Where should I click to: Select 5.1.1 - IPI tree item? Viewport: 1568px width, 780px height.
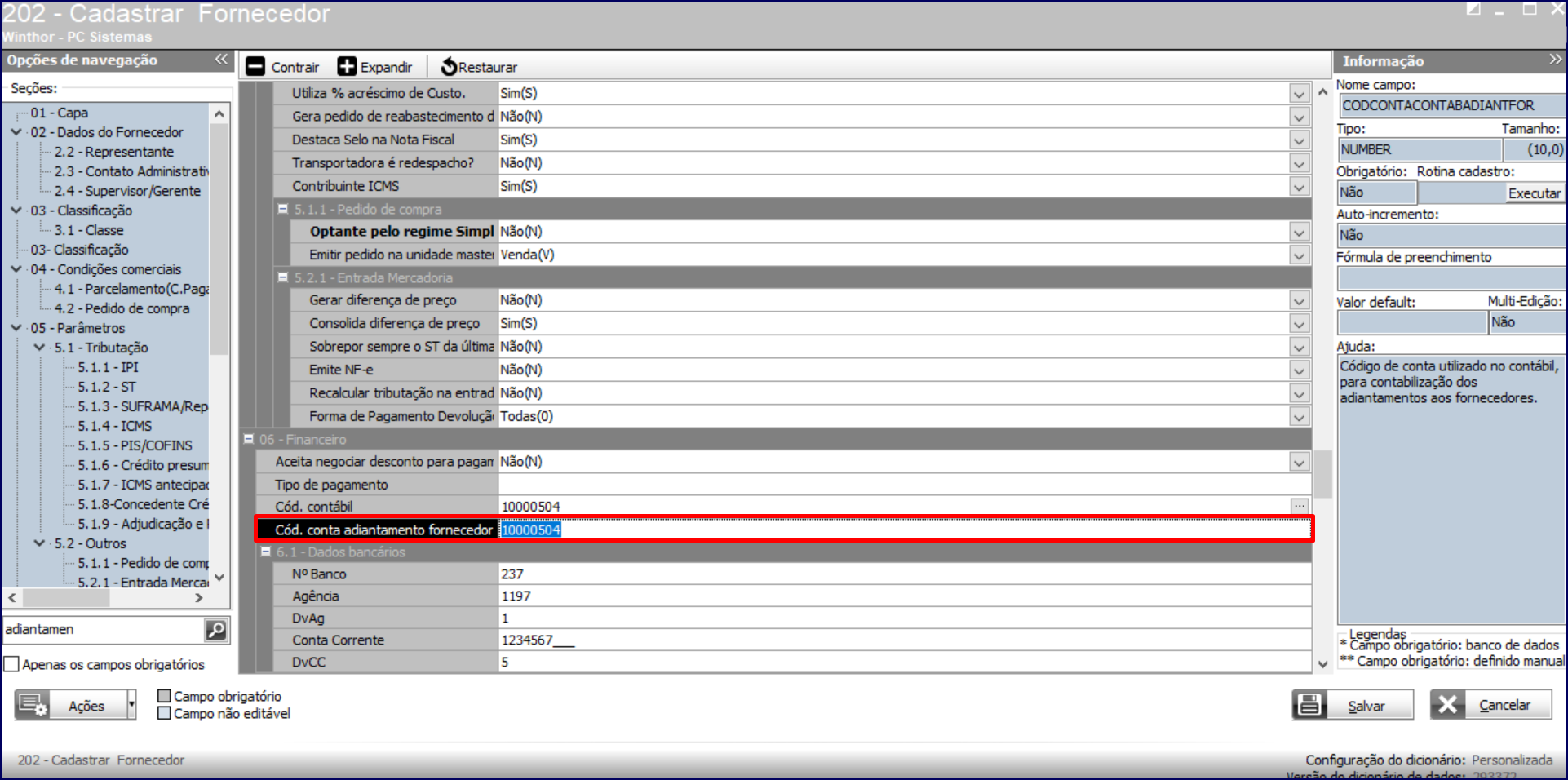(109, 367)
